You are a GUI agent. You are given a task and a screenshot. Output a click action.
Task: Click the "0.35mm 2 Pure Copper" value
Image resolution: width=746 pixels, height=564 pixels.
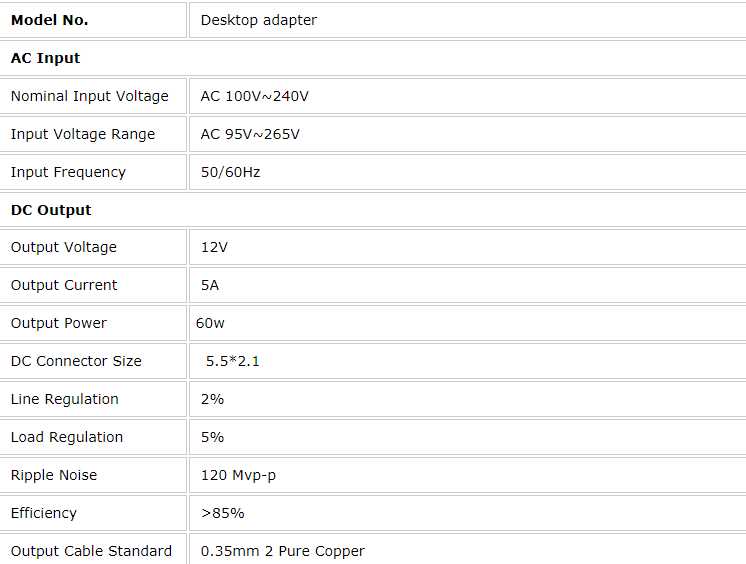pos(282,551)
